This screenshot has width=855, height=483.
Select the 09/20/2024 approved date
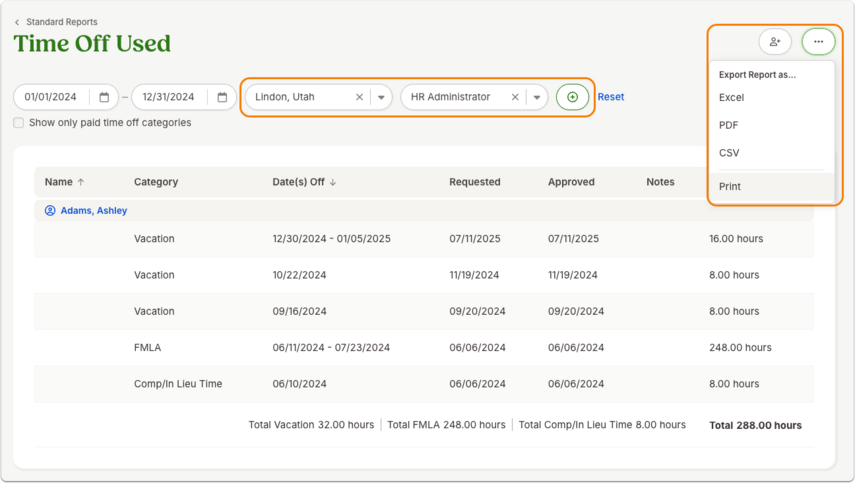coord(576,311)
